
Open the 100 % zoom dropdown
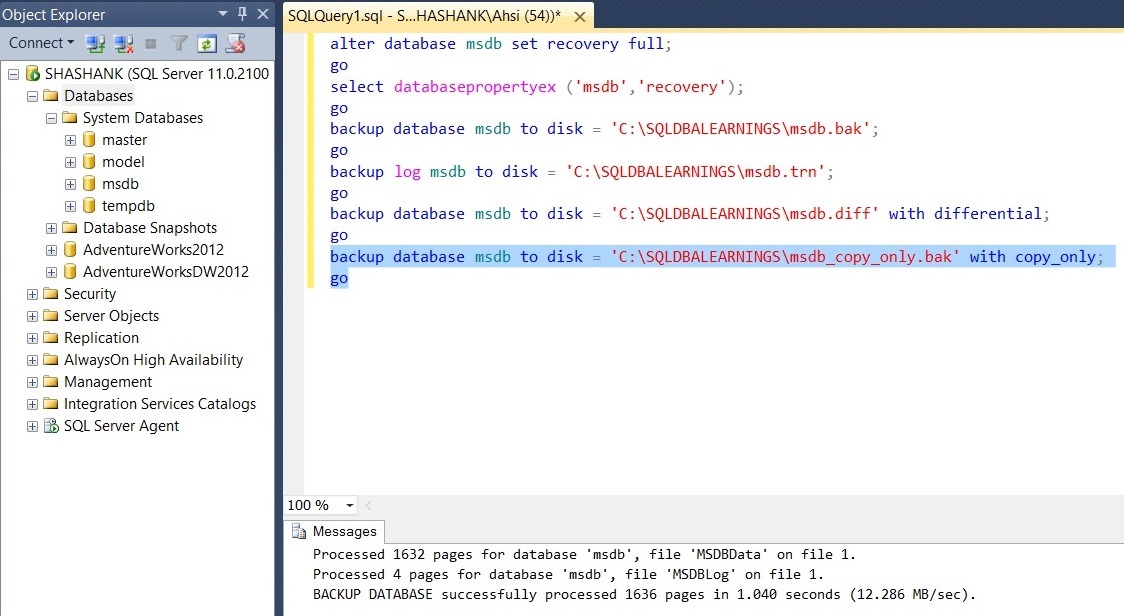point(349,506)
